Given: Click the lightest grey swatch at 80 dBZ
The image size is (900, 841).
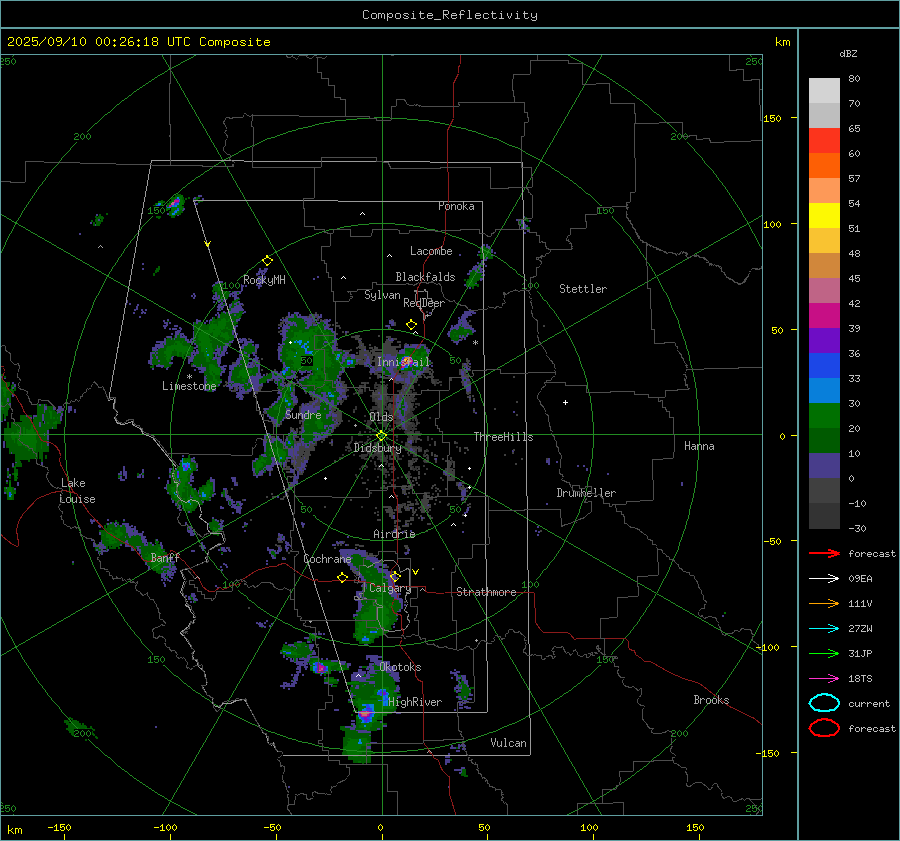Looking at the screenshot, I should pos(824,91).
